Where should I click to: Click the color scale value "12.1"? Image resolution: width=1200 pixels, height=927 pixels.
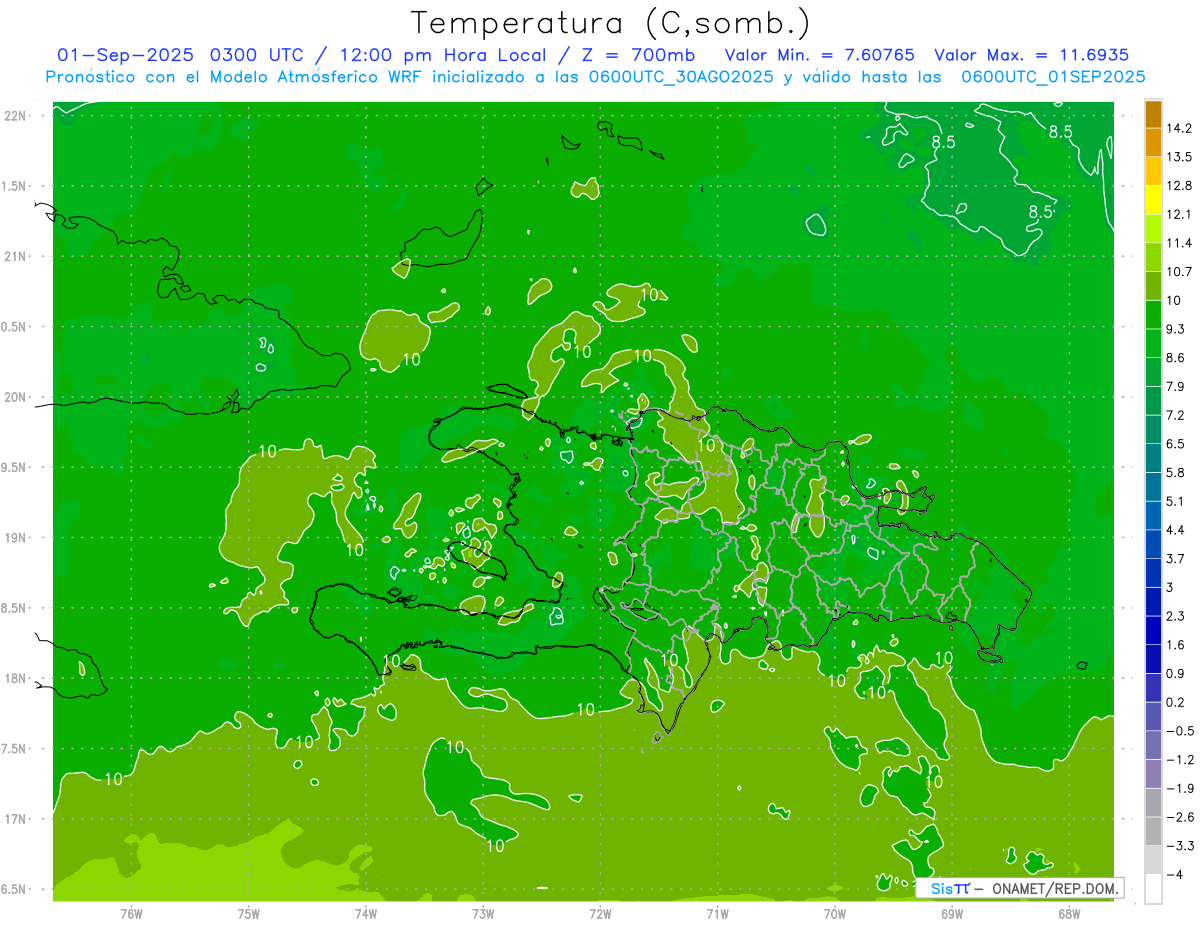(1180, 214)
